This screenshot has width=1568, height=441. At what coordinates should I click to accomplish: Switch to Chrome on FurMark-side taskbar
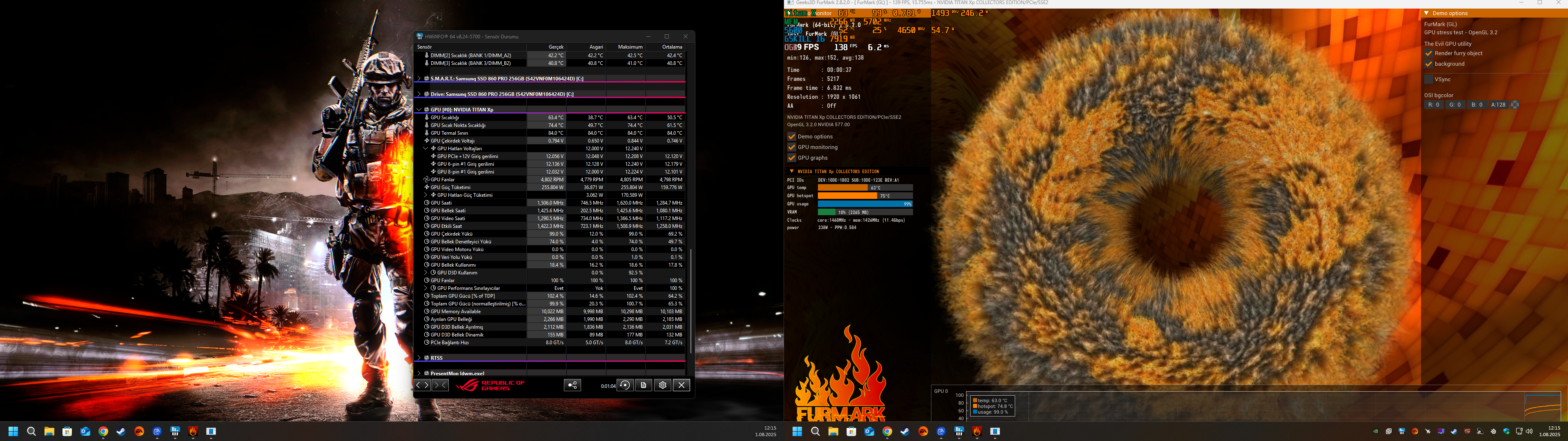[x=887, y=431]
